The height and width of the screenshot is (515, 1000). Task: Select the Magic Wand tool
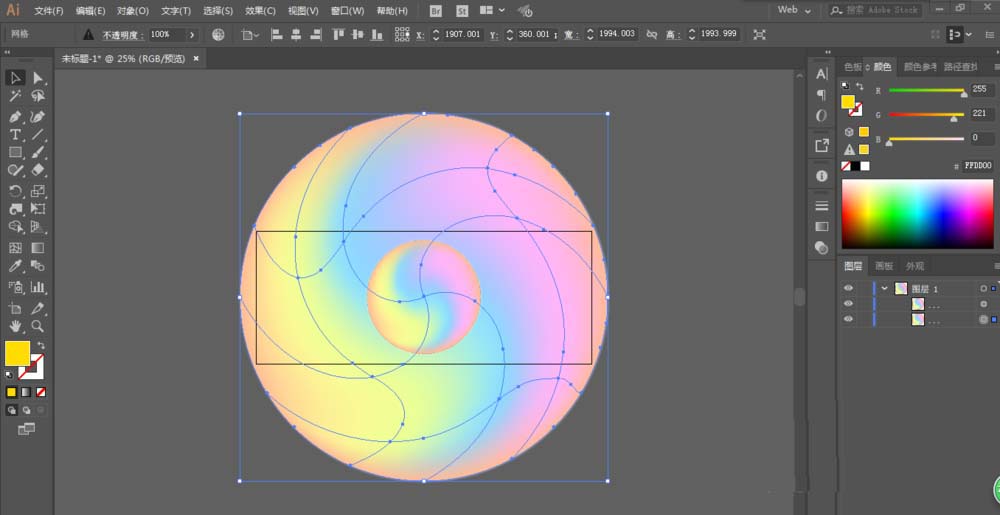click(15, 96)
